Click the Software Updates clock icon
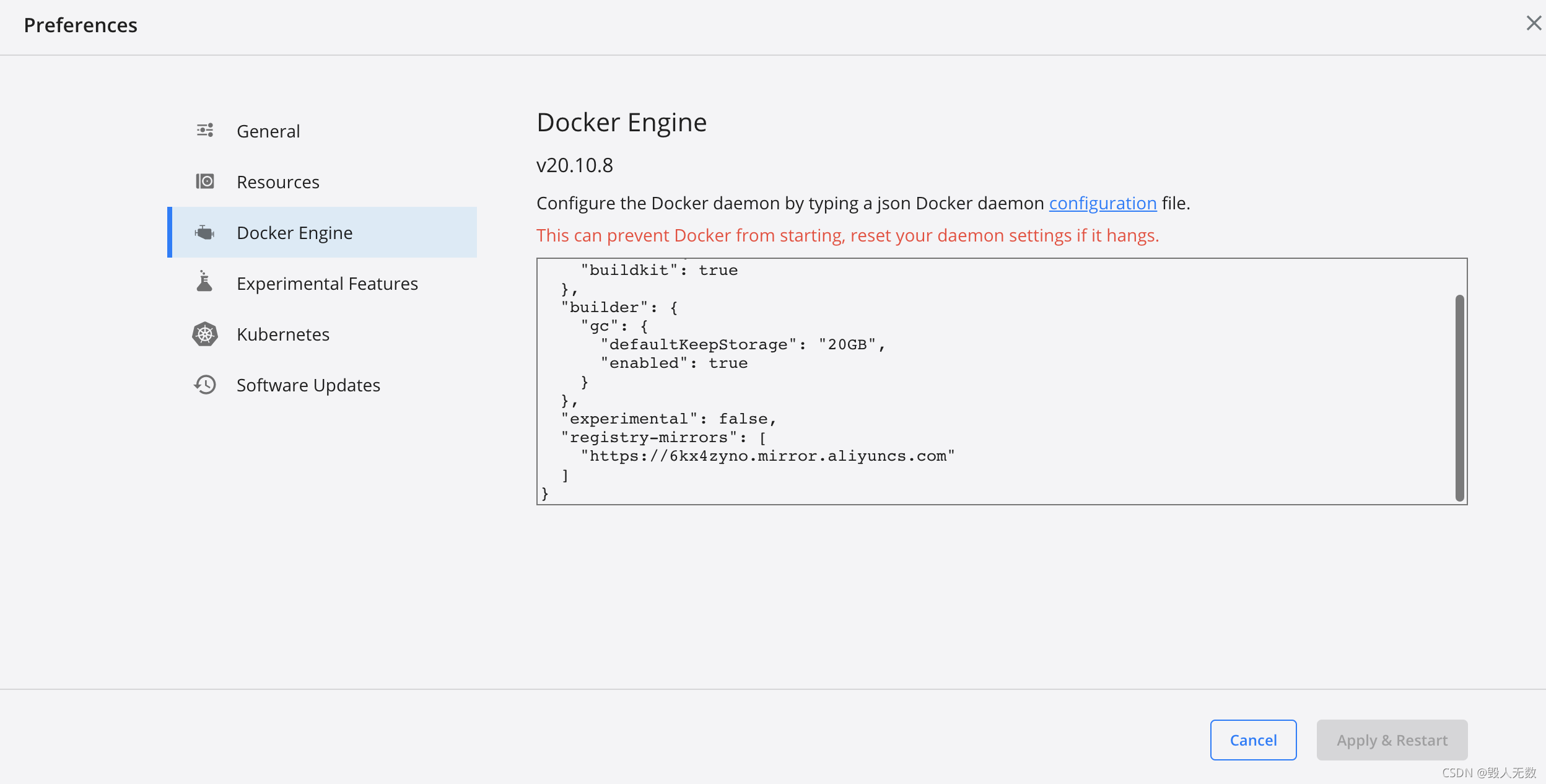 (x=204, y=385)
